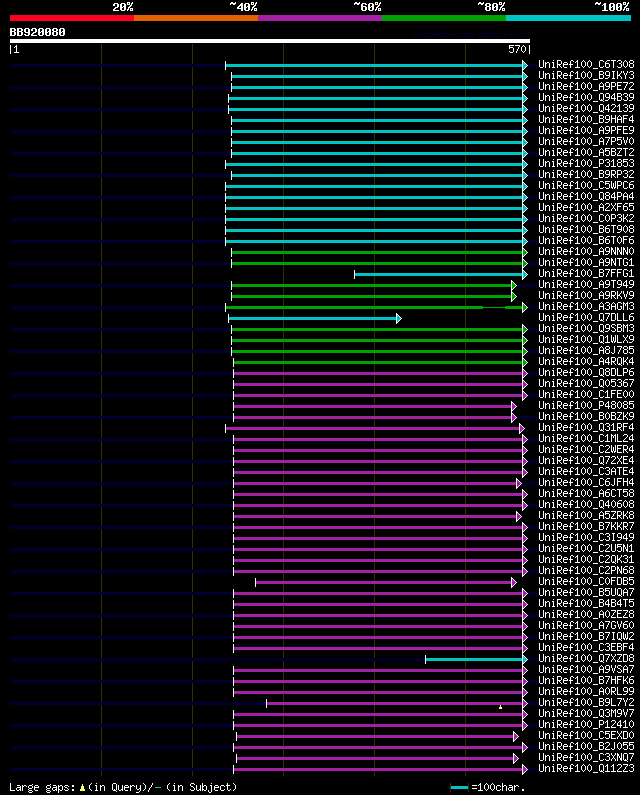Select the UniRef100_Q7DLL6 label
The width and height of the screenshot is (640, 795).
click(x=586, y=317)
